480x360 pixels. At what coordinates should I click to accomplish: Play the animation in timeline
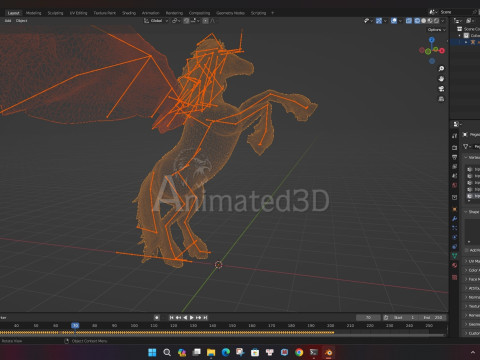(192, 318)
